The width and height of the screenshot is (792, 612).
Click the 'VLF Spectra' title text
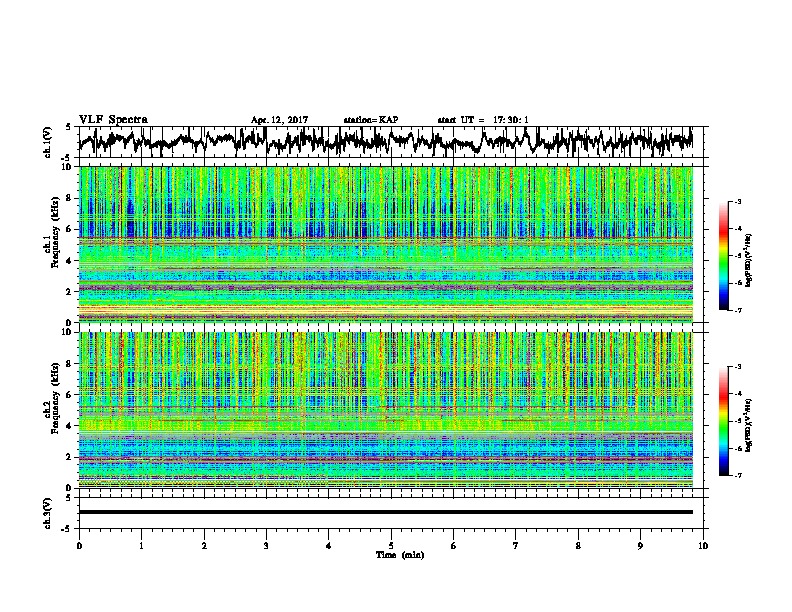pos(113,120)
